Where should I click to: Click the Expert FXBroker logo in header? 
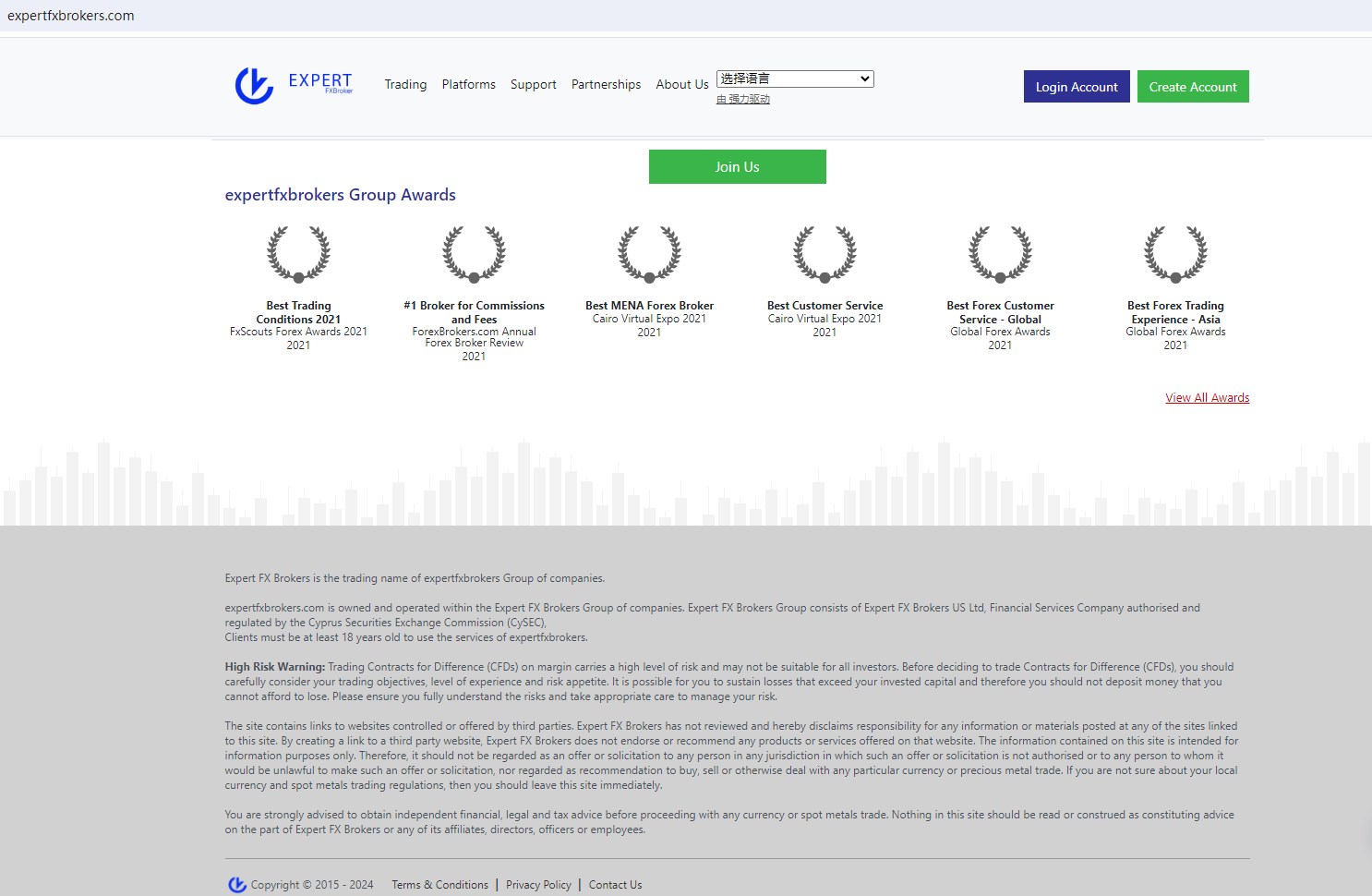[x=294, y=85]
